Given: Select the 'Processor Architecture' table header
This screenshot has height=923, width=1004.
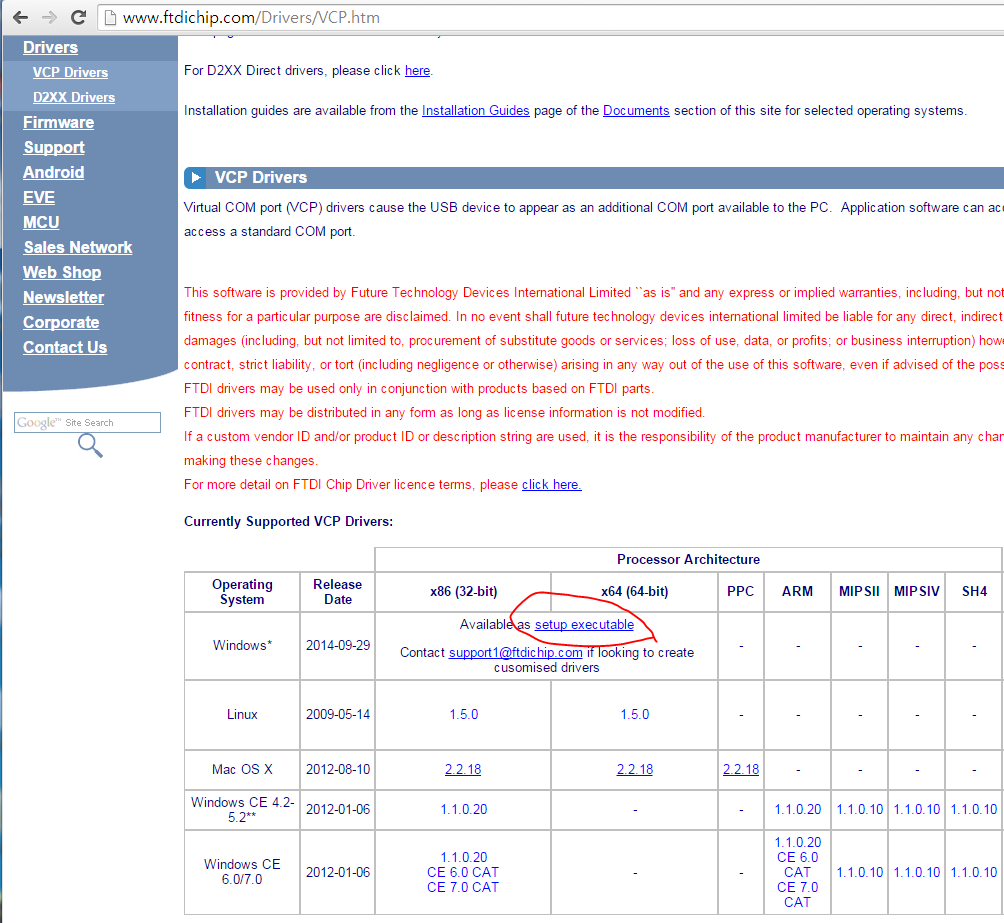Looking at the screenshot, I should [688, 559].
